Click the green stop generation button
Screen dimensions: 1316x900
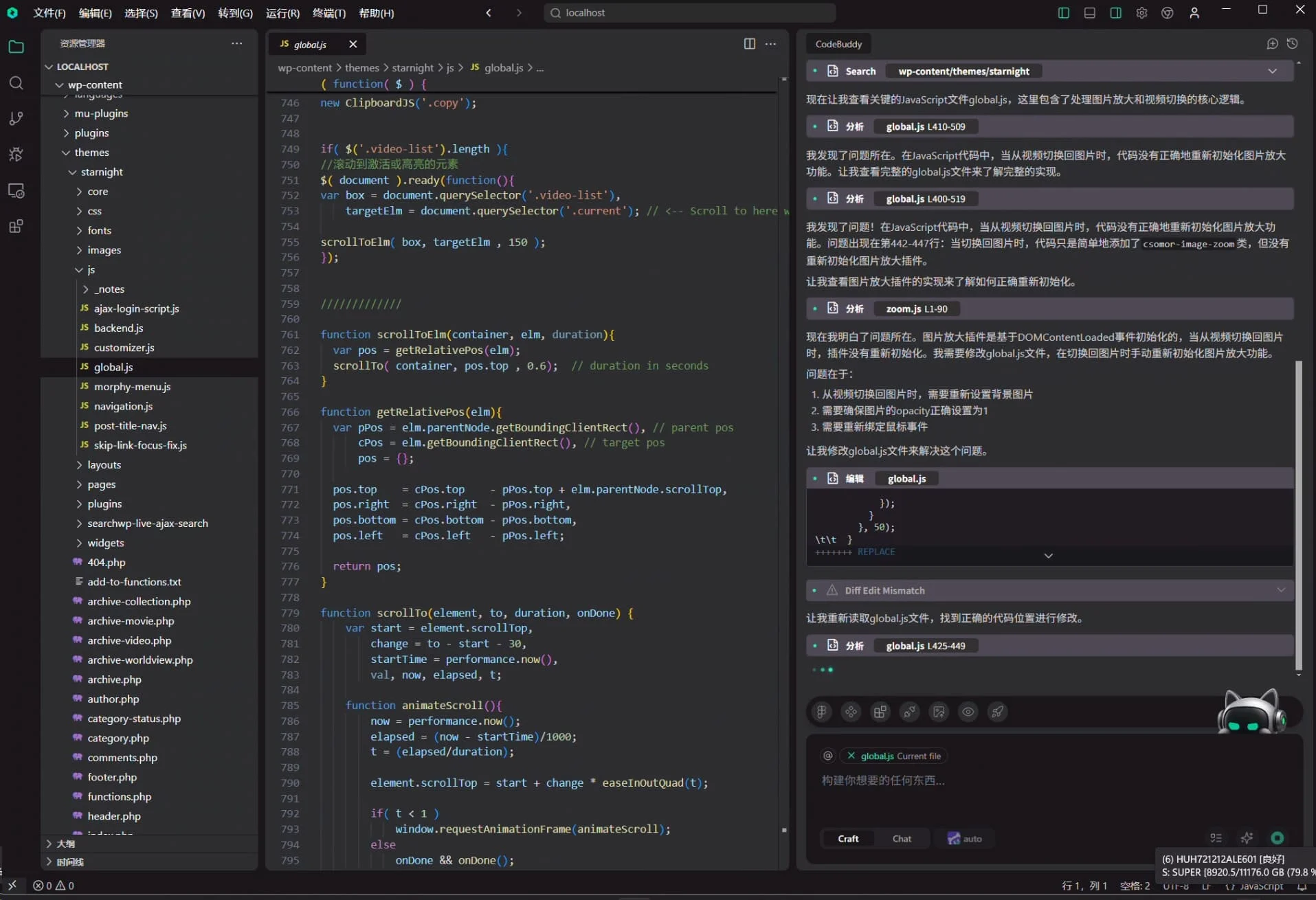(x=1277, y=837)
